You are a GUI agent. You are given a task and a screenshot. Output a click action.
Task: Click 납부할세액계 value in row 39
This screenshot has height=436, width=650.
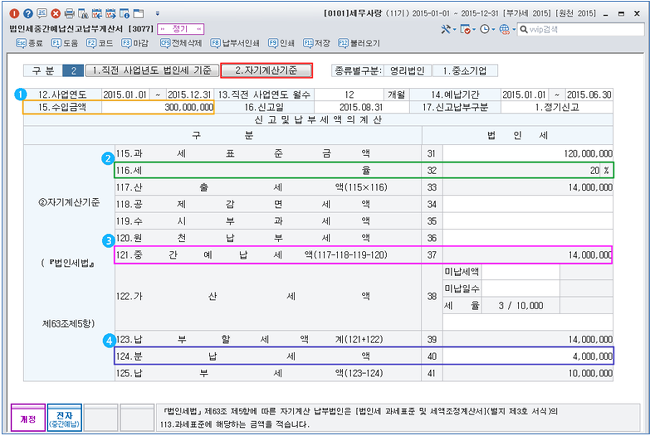(528, 339)
